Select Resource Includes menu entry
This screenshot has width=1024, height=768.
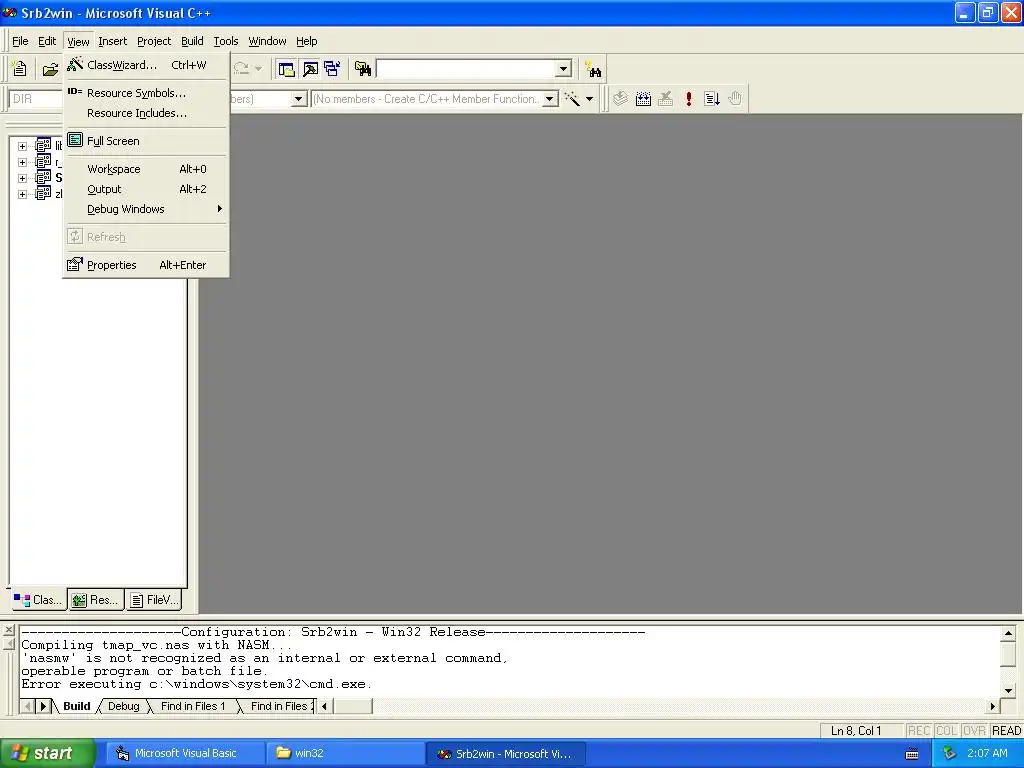coord(147,113)
